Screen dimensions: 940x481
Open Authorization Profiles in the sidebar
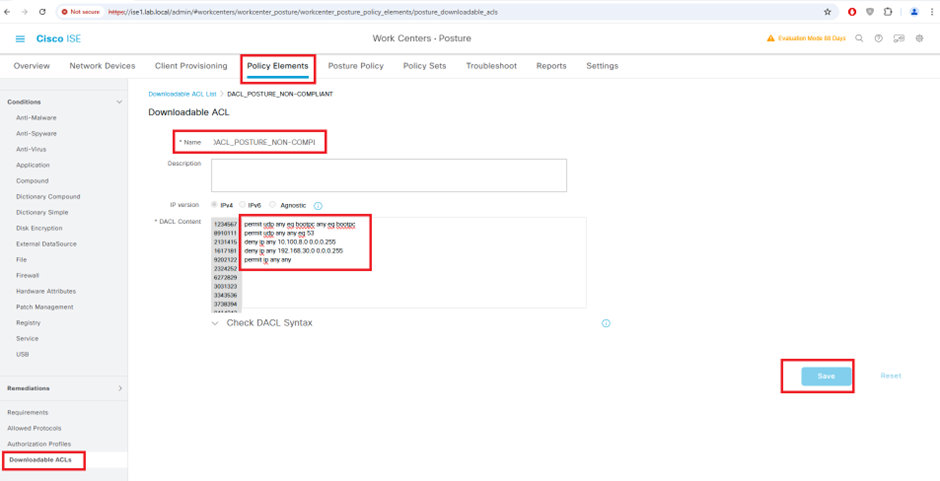39,444
